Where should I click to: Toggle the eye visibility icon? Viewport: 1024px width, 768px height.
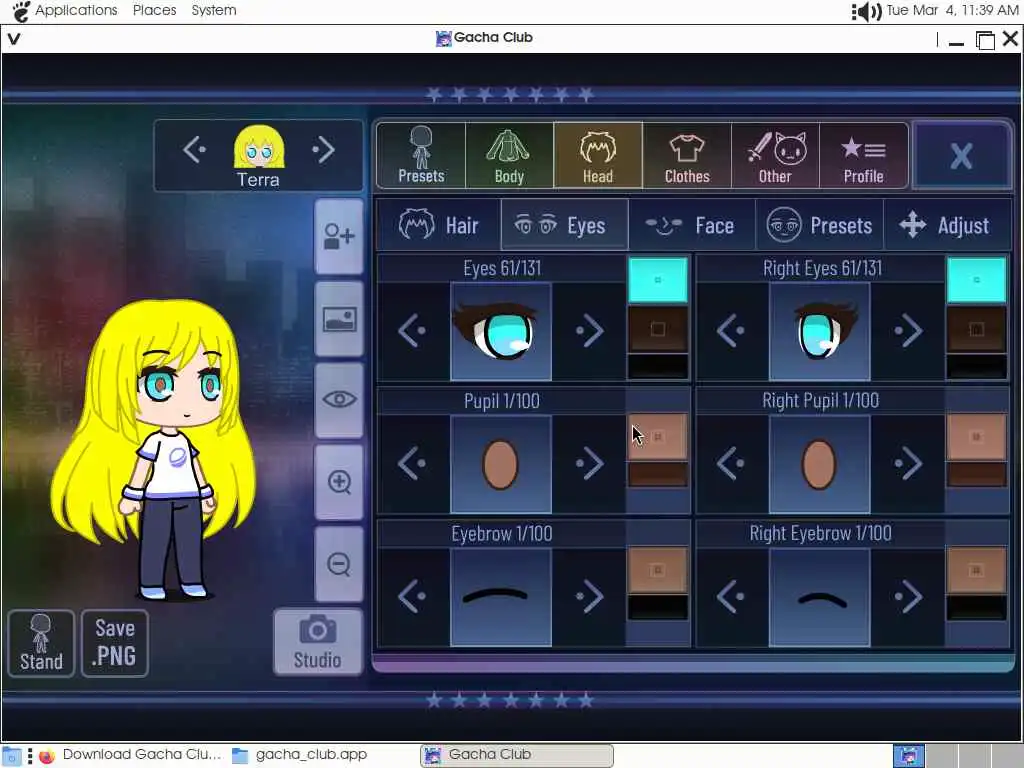[339, 400]
